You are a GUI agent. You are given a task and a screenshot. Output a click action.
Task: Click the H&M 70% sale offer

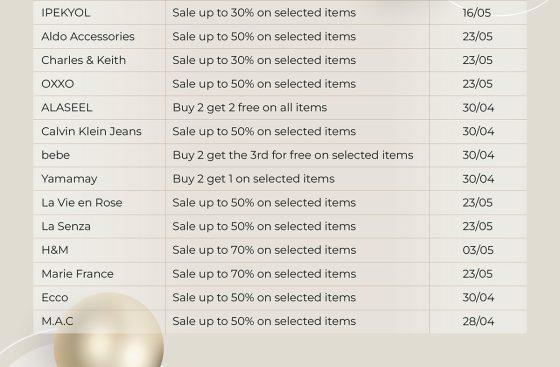264,250
